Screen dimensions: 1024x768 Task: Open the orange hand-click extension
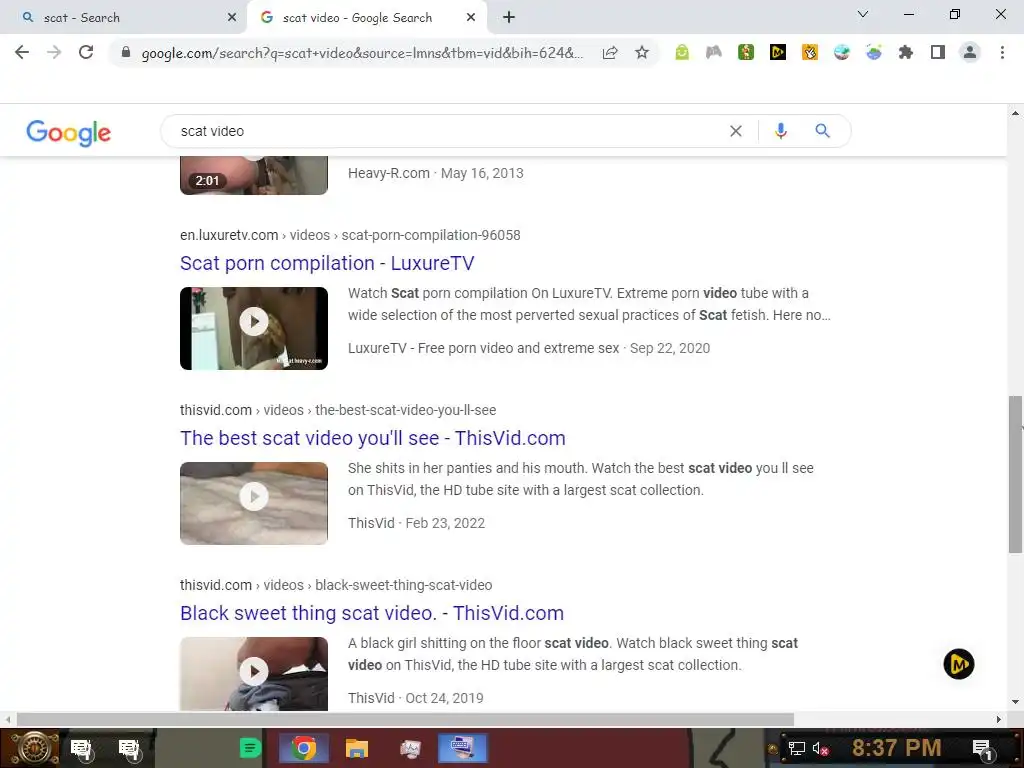(810, 52)
